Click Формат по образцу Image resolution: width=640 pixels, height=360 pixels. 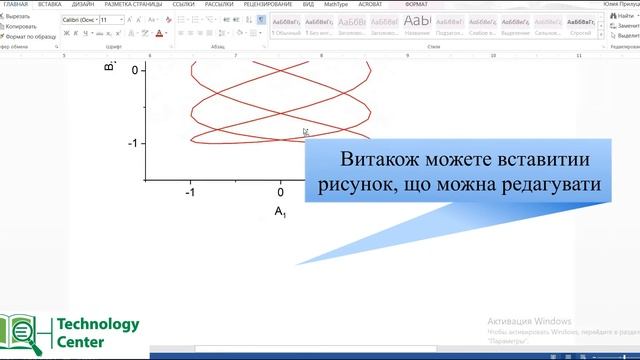point(28,37)
